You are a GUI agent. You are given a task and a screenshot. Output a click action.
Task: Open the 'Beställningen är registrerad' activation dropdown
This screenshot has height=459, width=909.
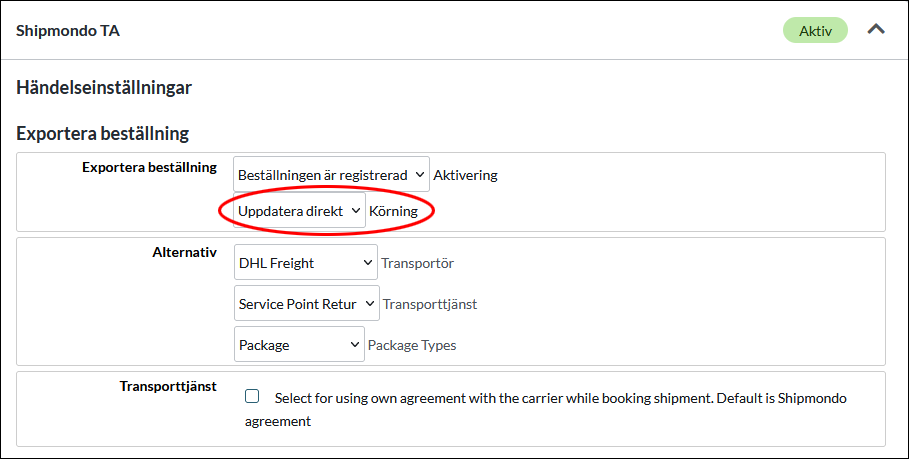(x=331, y=175)
